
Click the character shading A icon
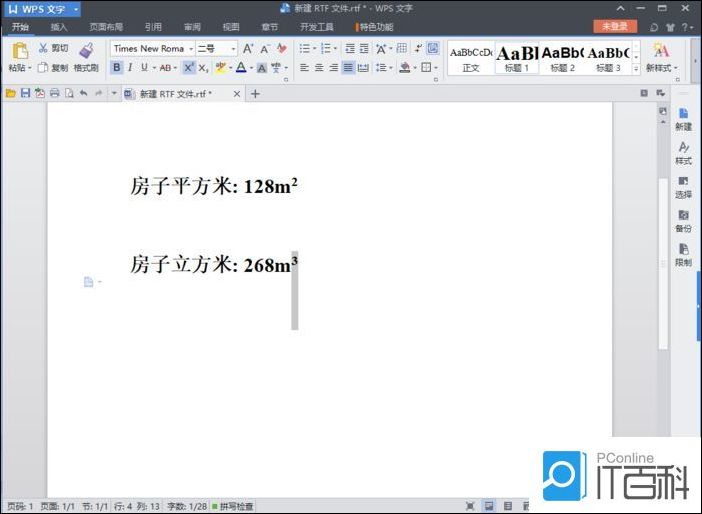coord(262,68)
